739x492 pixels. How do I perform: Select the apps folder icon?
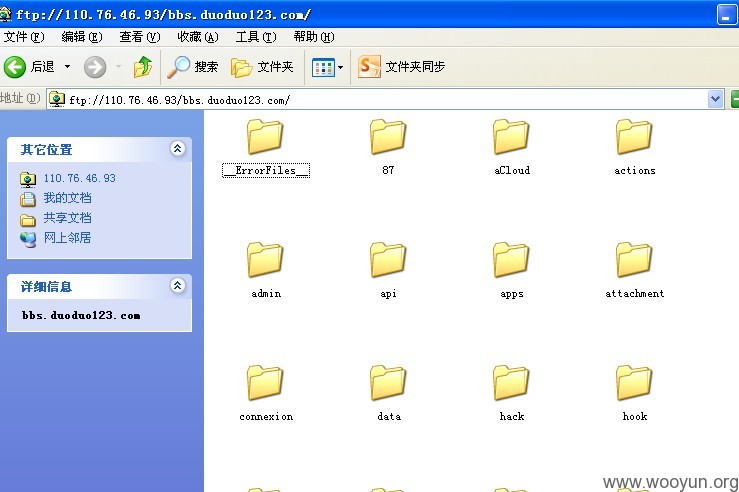511,260
